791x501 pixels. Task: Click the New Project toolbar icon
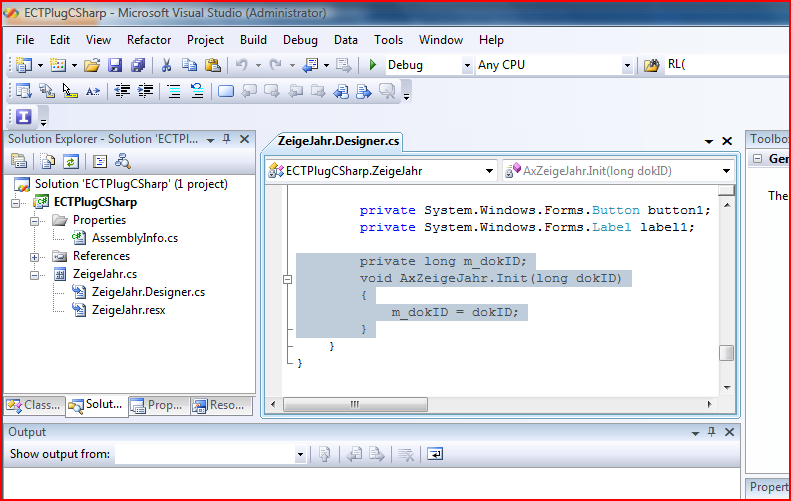coord(24,65)
